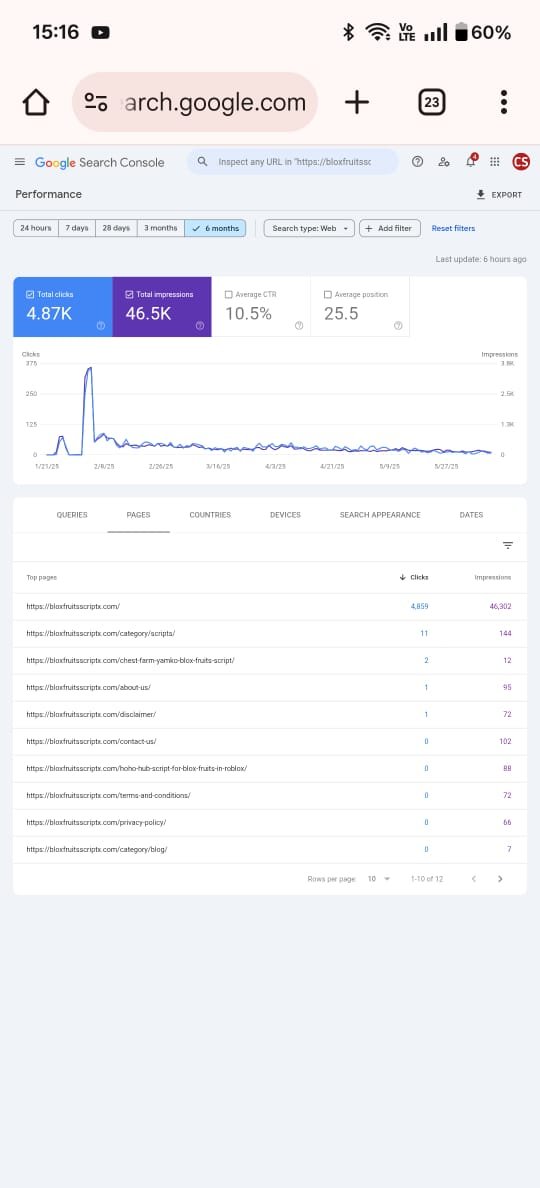The height and width of the screenshot is (1188, 540).
Task: Tap the browser home icon
Action: 36,102
